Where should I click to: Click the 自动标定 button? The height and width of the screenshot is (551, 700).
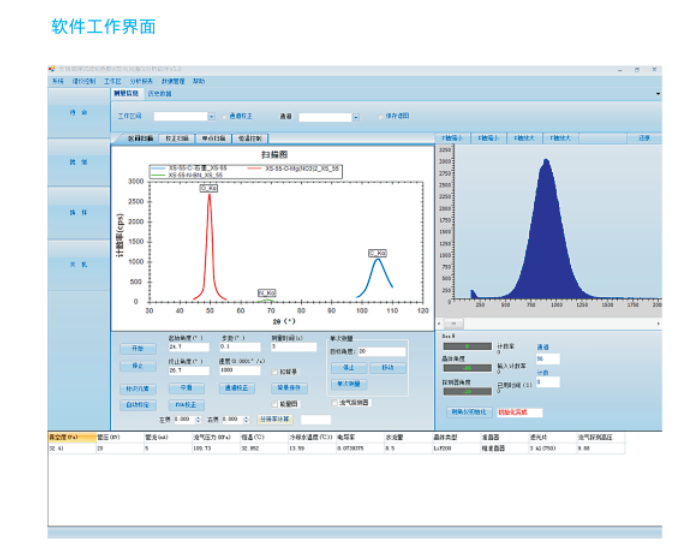coord(138,405)
